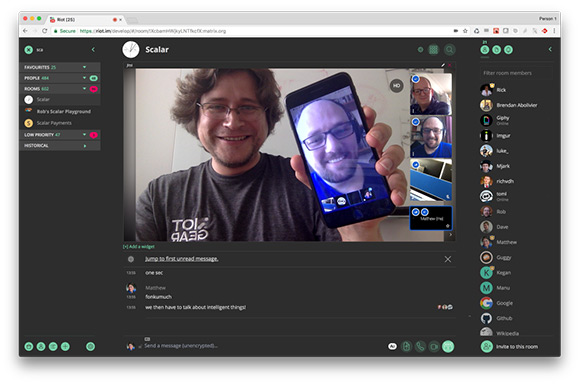Screen dimensions: 580x384
Task: Open the notifications panel icon
Action: 509,50
